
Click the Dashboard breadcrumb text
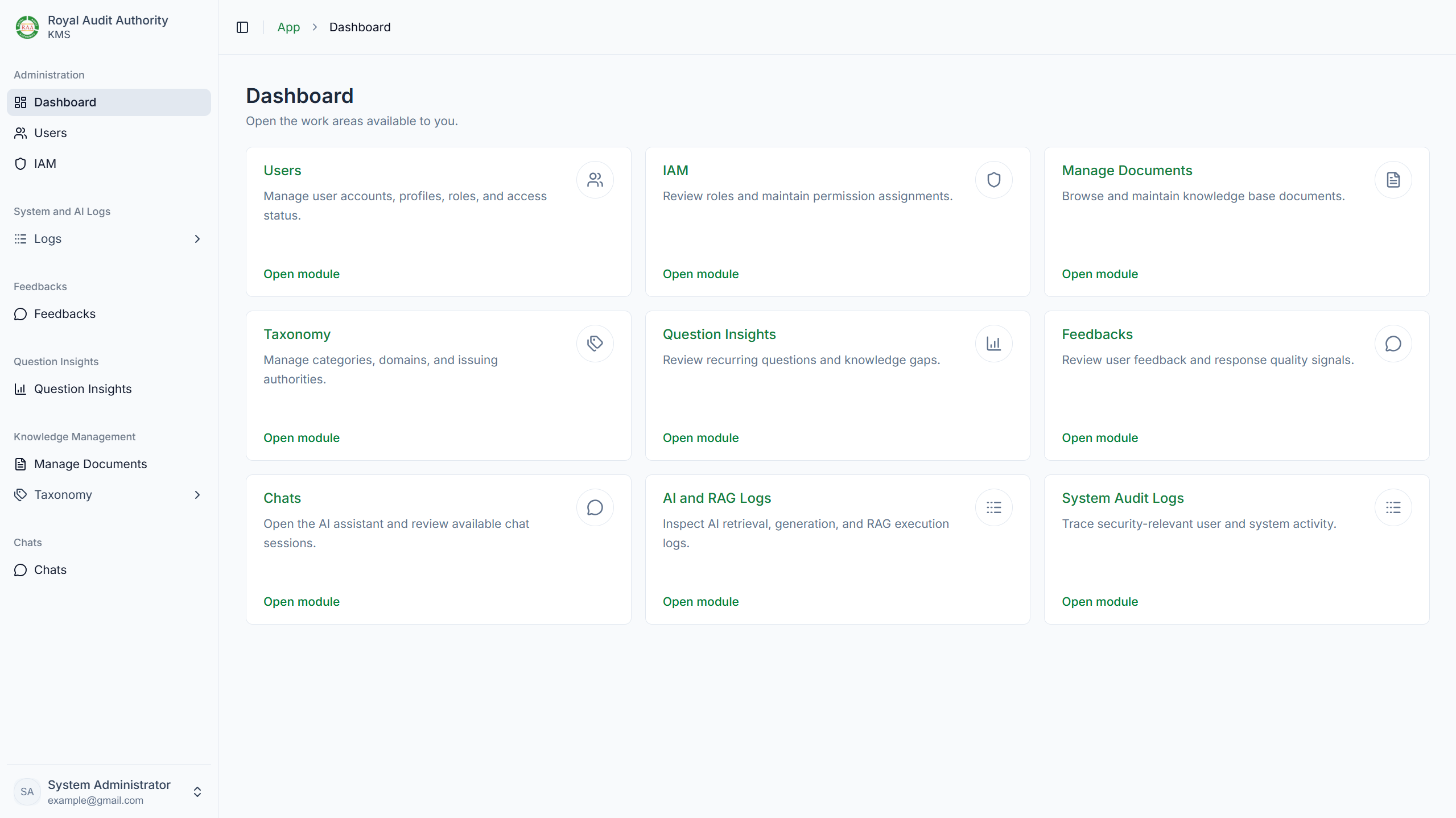[x=360, y=27]
